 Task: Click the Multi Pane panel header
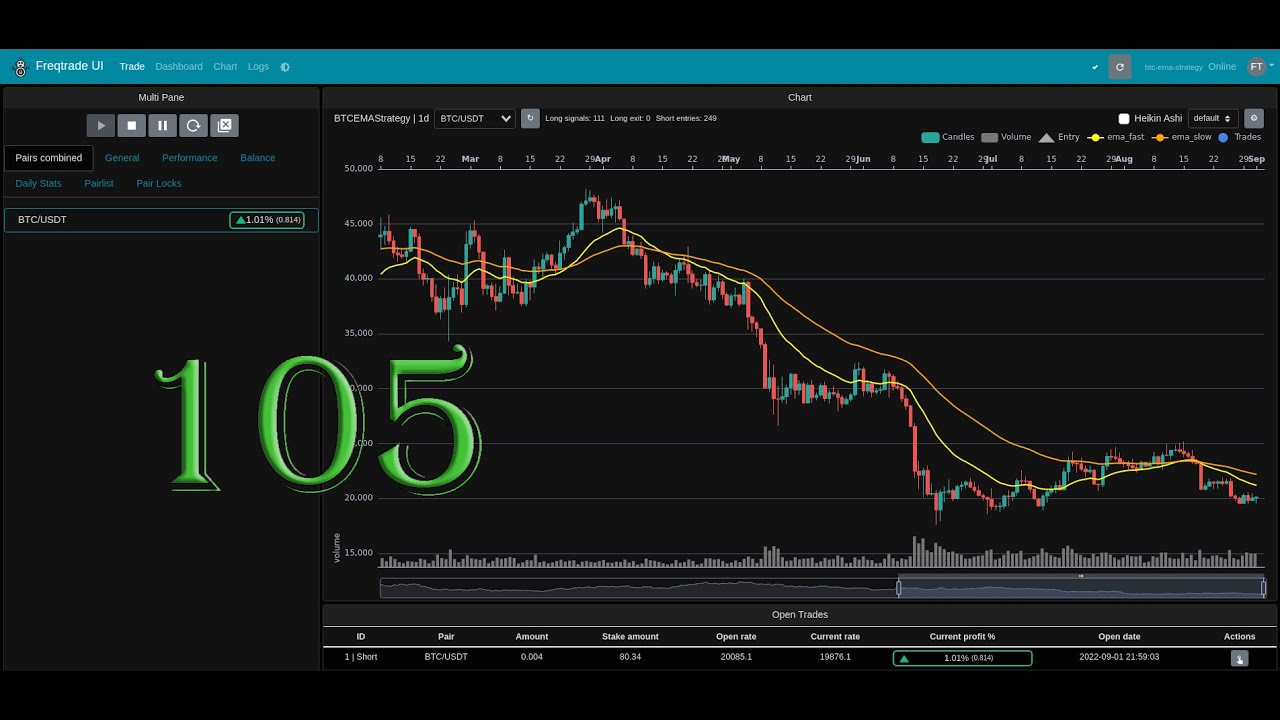[161, 97]
